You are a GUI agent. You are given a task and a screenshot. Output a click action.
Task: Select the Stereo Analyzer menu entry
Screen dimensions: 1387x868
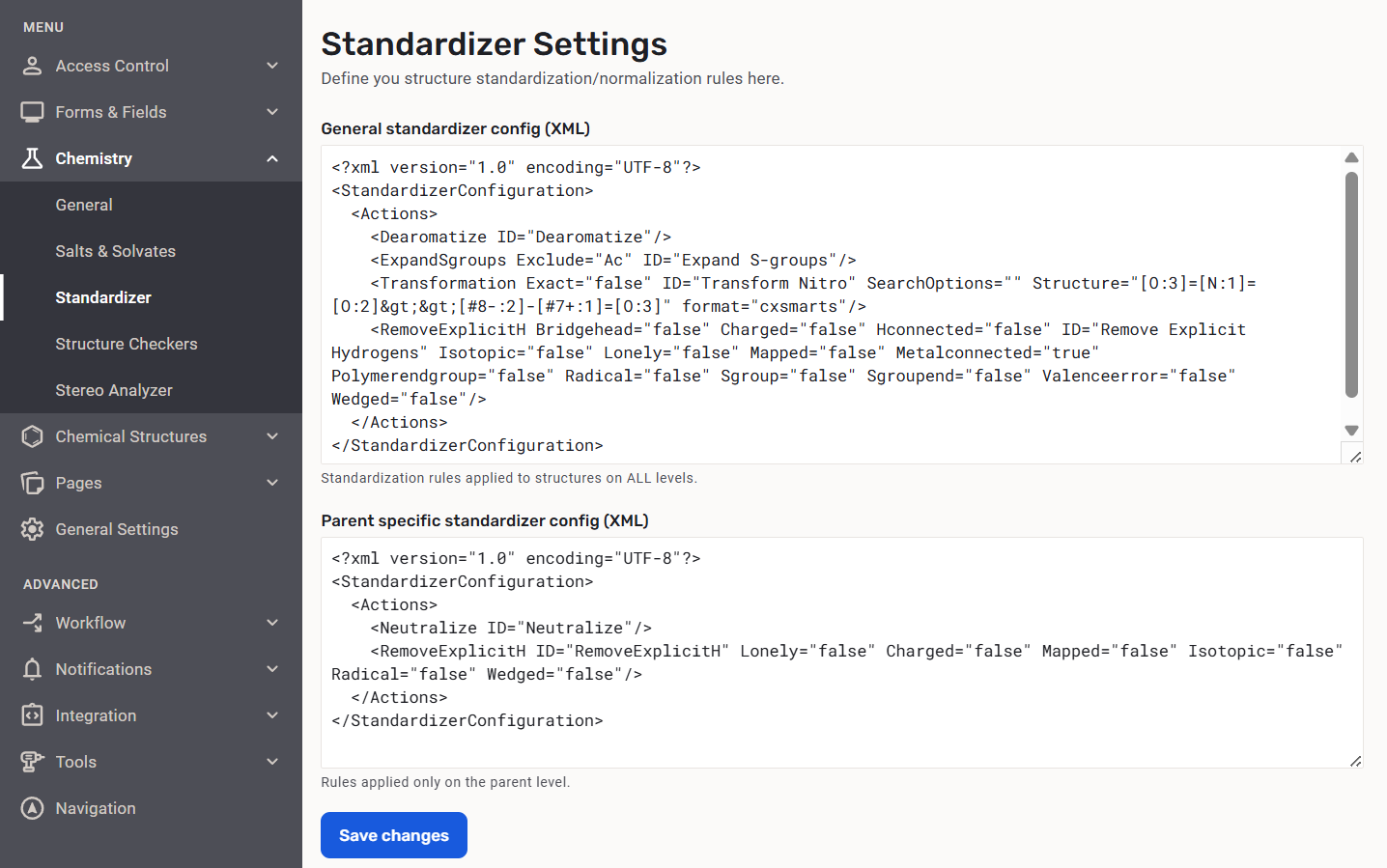tap(113, 390)
